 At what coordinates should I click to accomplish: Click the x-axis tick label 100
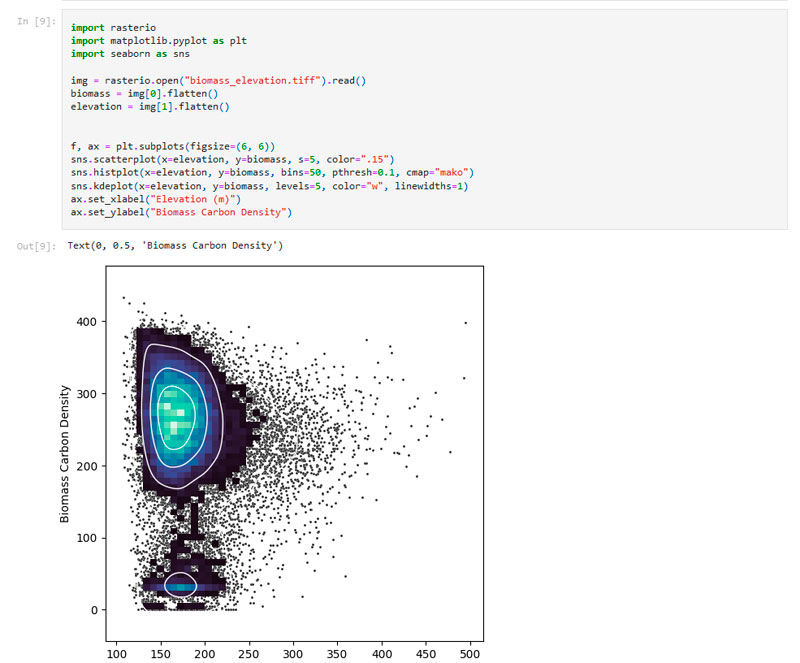click(x=117, y=654)
